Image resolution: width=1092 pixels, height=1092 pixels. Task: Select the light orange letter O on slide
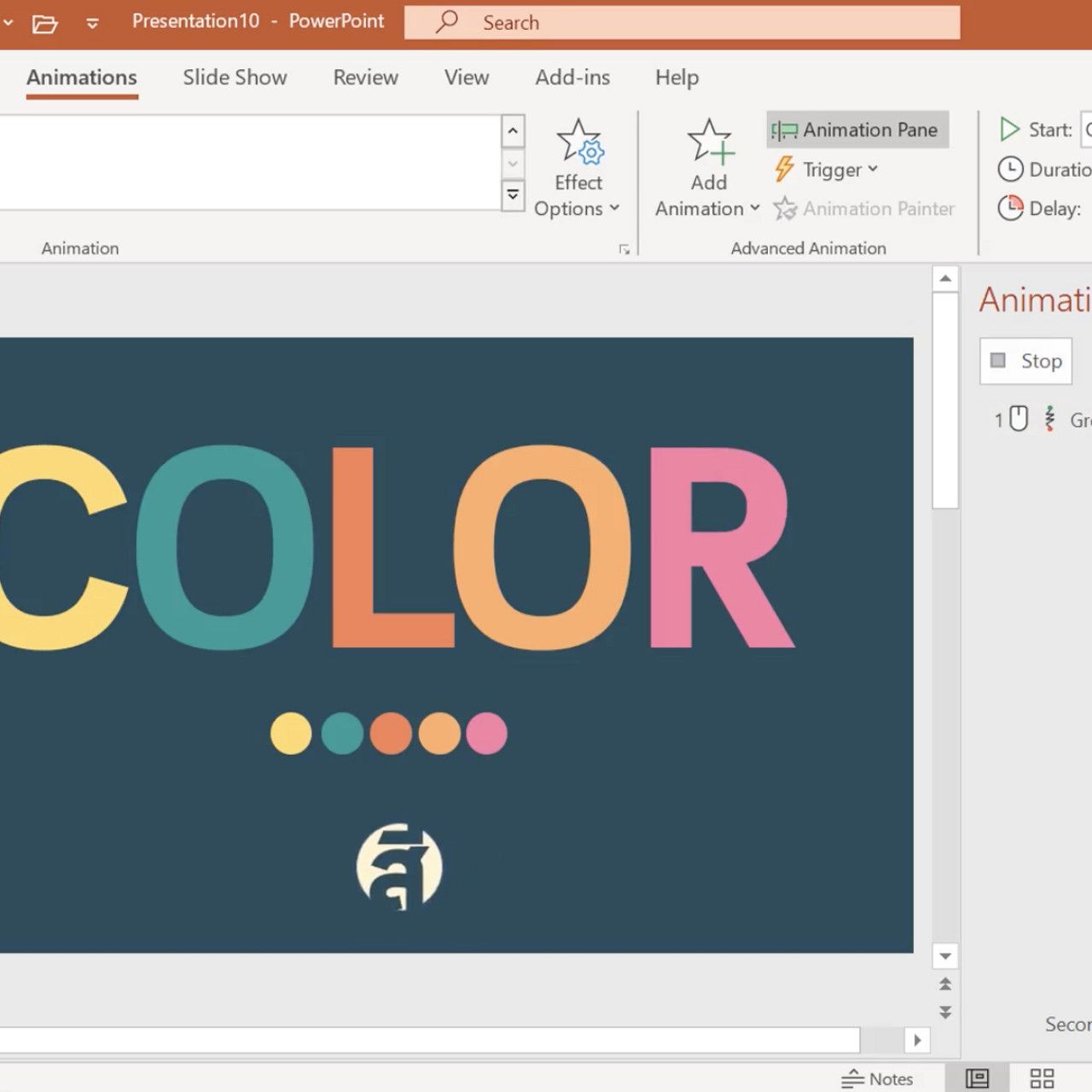click(543, 547)
